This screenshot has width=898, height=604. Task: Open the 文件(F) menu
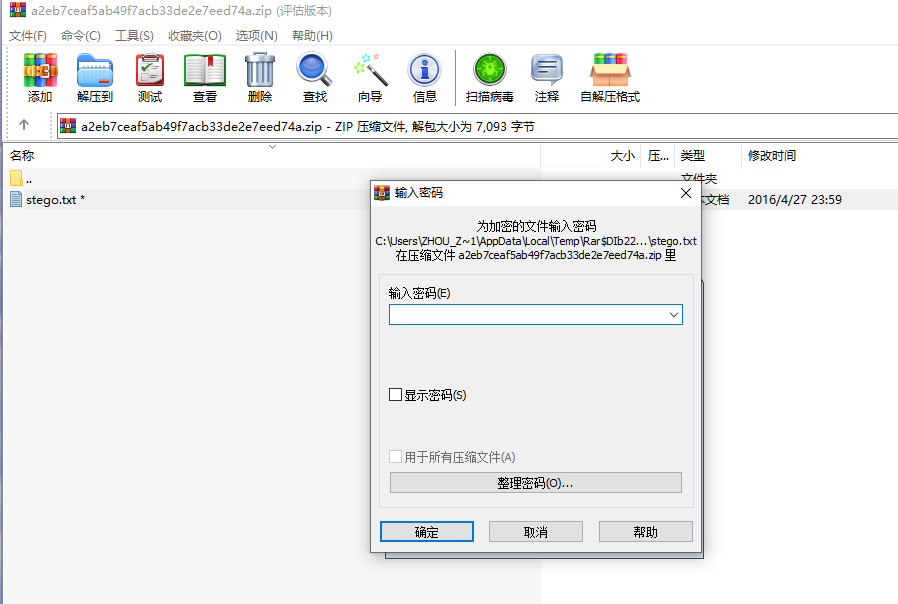pyautogui.click(x=27, y=35)
